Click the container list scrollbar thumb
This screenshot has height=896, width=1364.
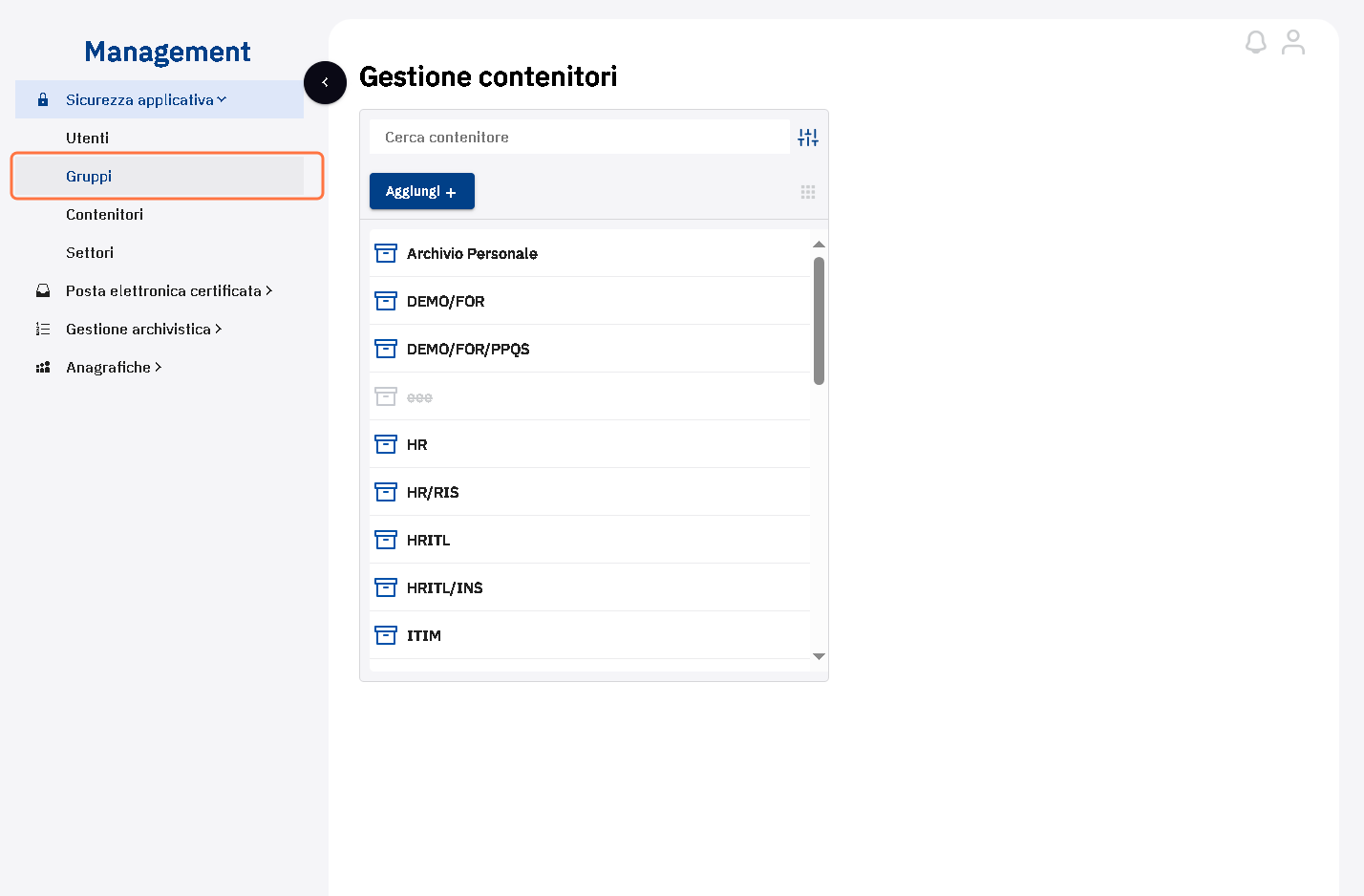pos(819,321)
